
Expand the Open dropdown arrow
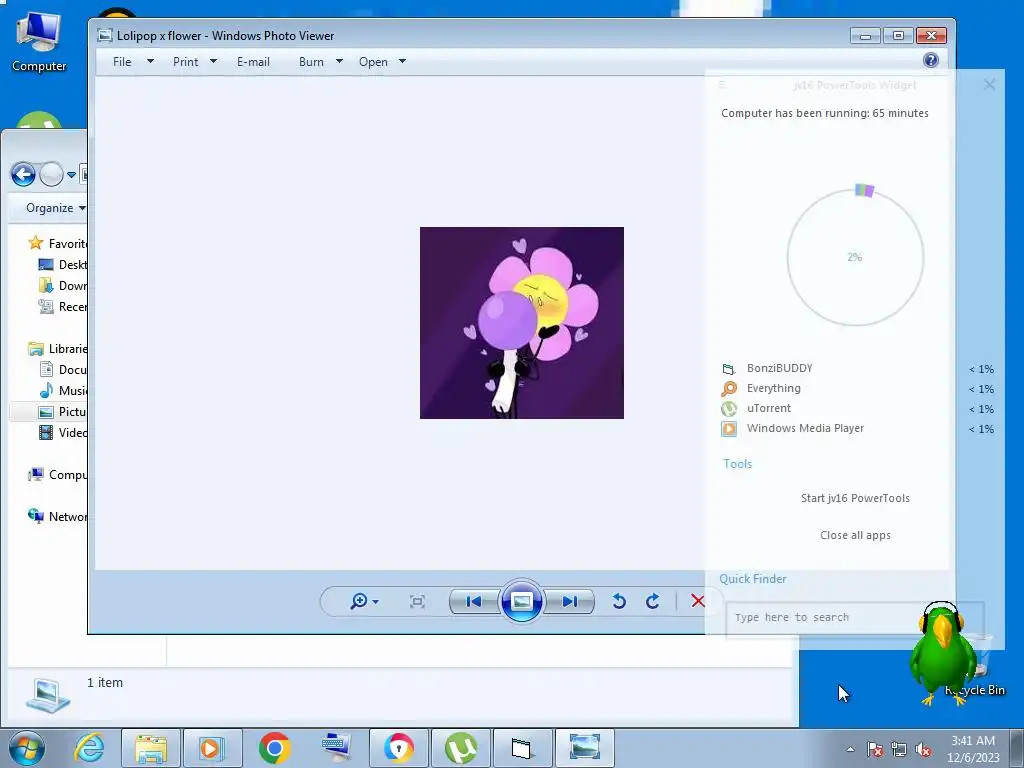point(402,61)
